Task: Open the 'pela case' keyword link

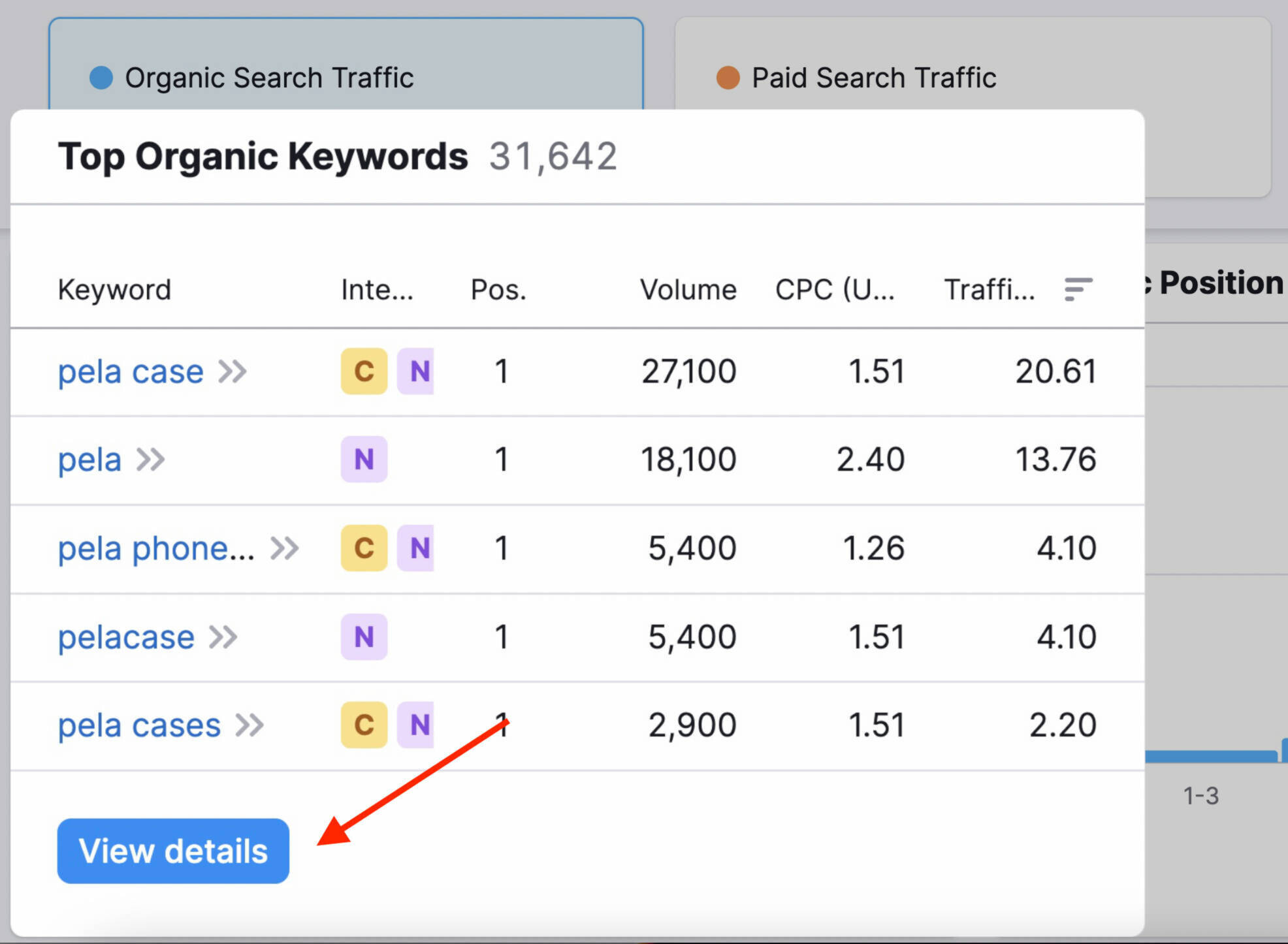Action: click(x=131, y=371)
